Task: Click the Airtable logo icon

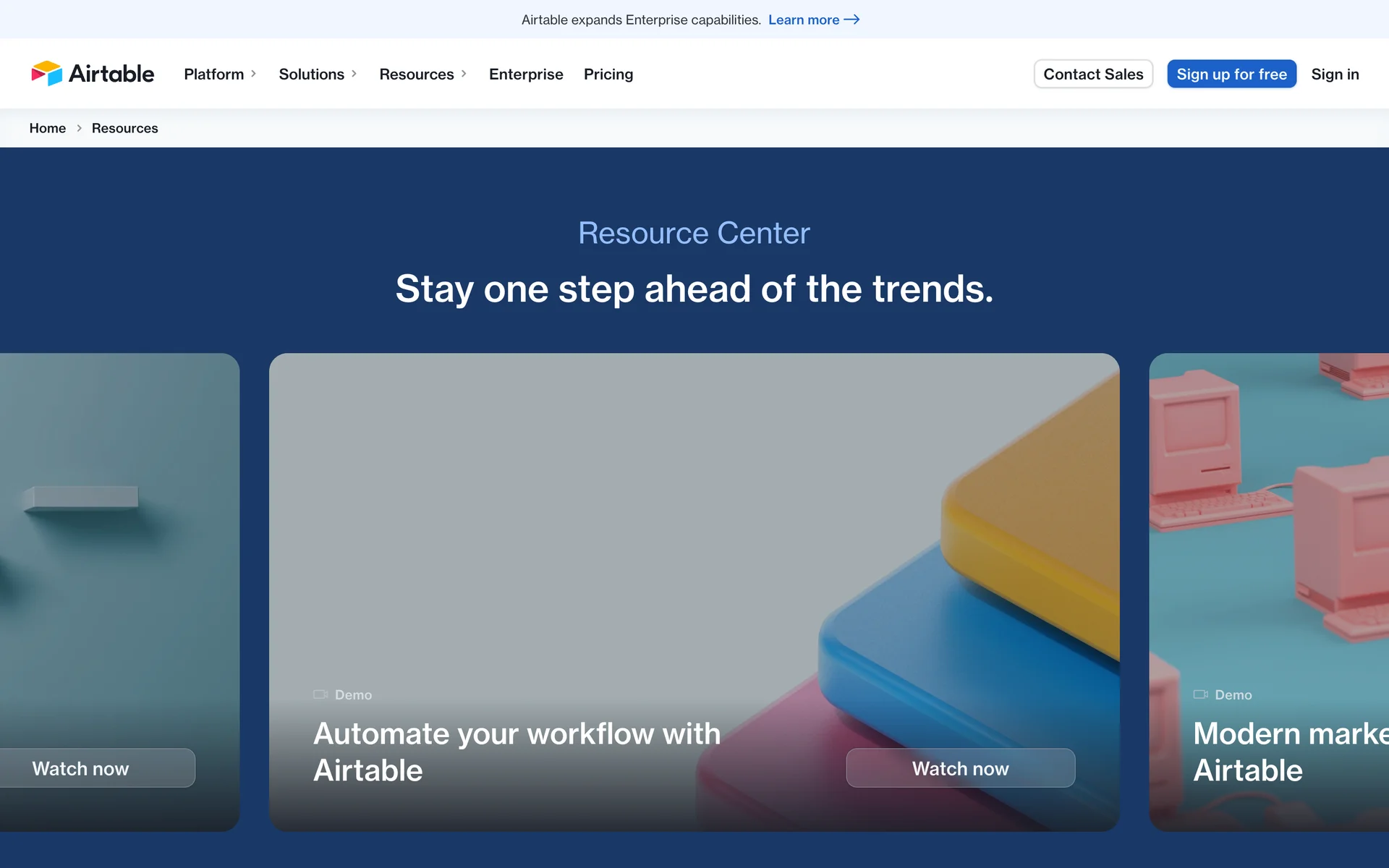Action: click(x=47, y=73)
